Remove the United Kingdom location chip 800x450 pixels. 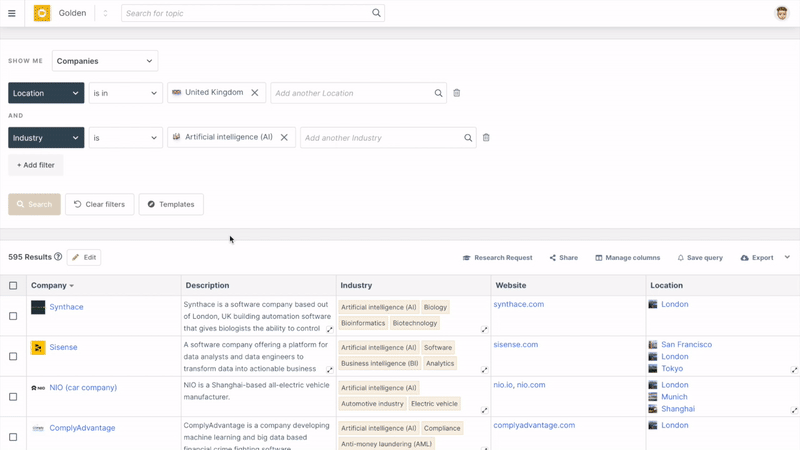[255, 93]
